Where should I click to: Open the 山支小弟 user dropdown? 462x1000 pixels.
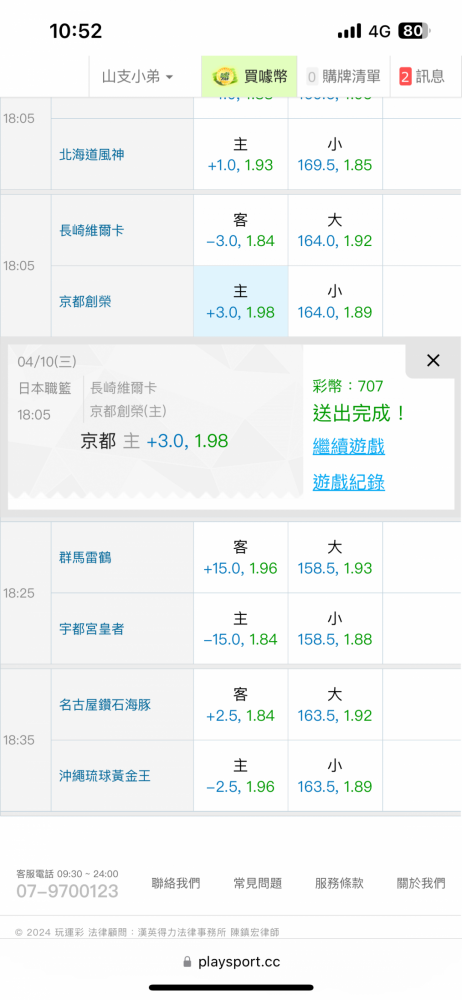point(137,77)
